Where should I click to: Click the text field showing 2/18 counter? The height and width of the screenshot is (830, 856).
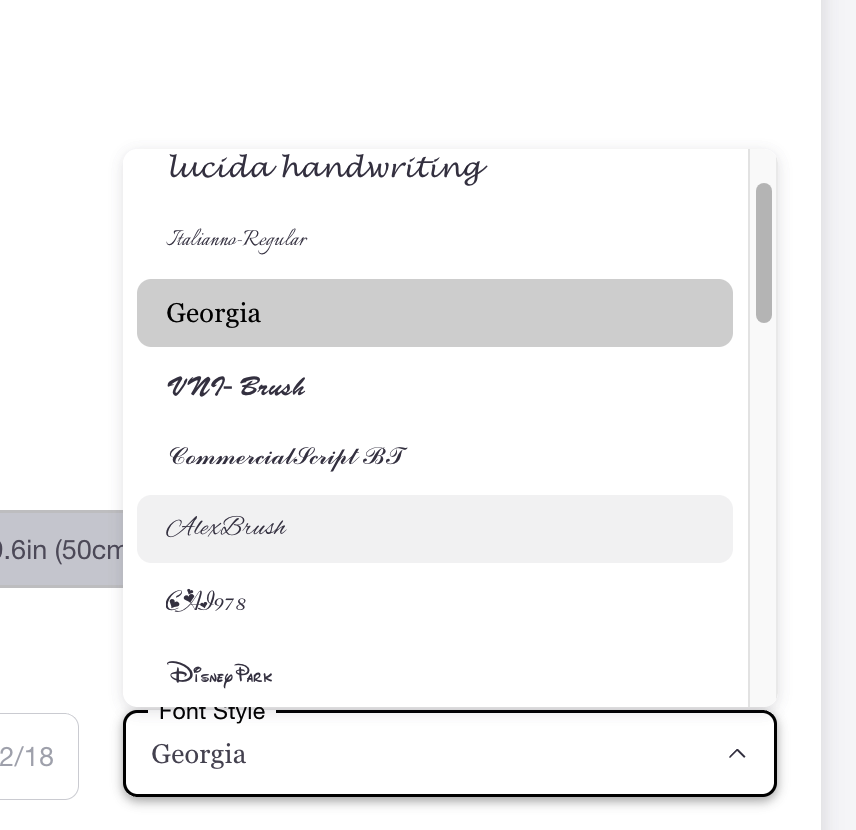click(38, 756)
